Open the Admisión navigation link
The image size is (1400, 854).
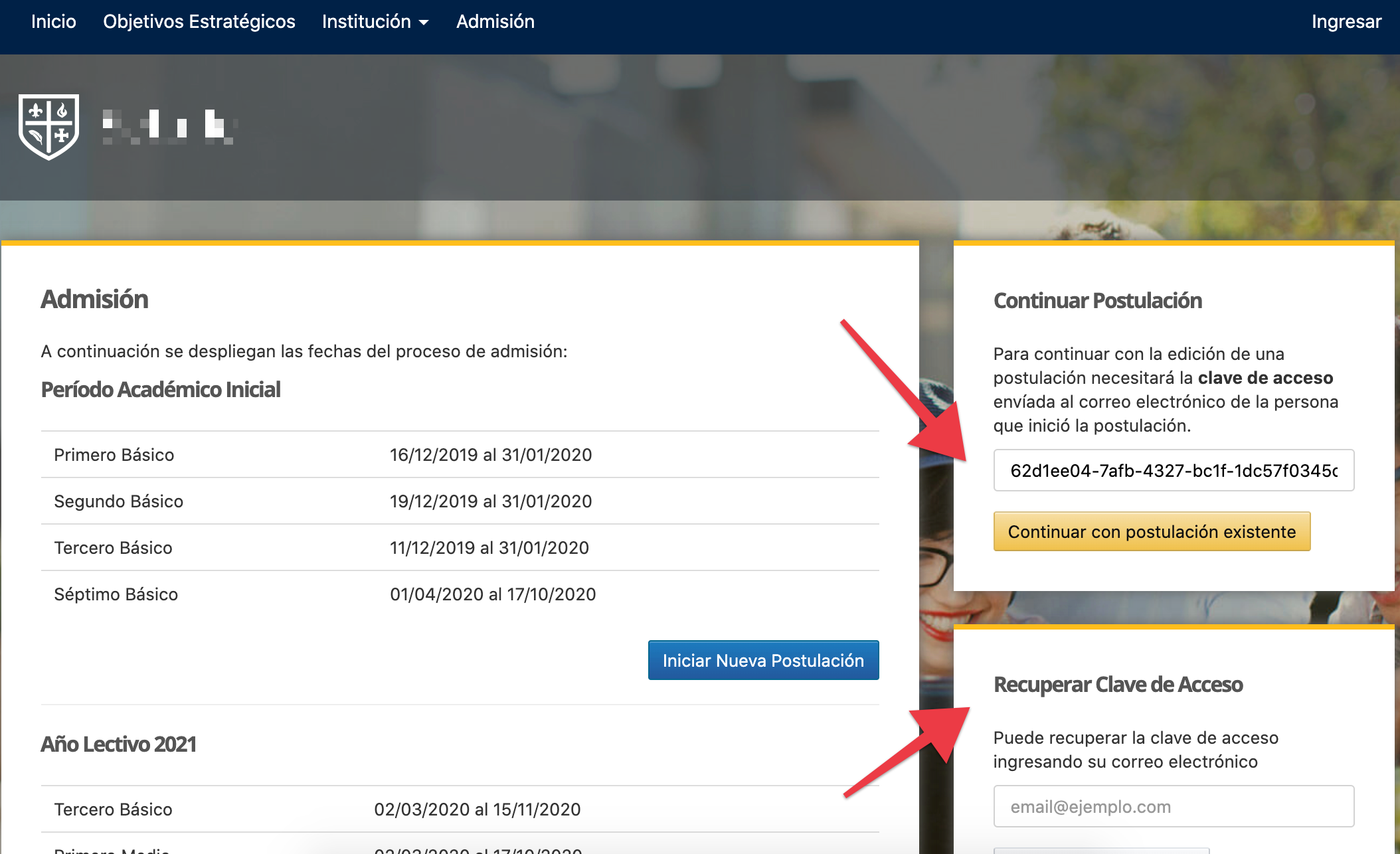[x=495, y=22]
